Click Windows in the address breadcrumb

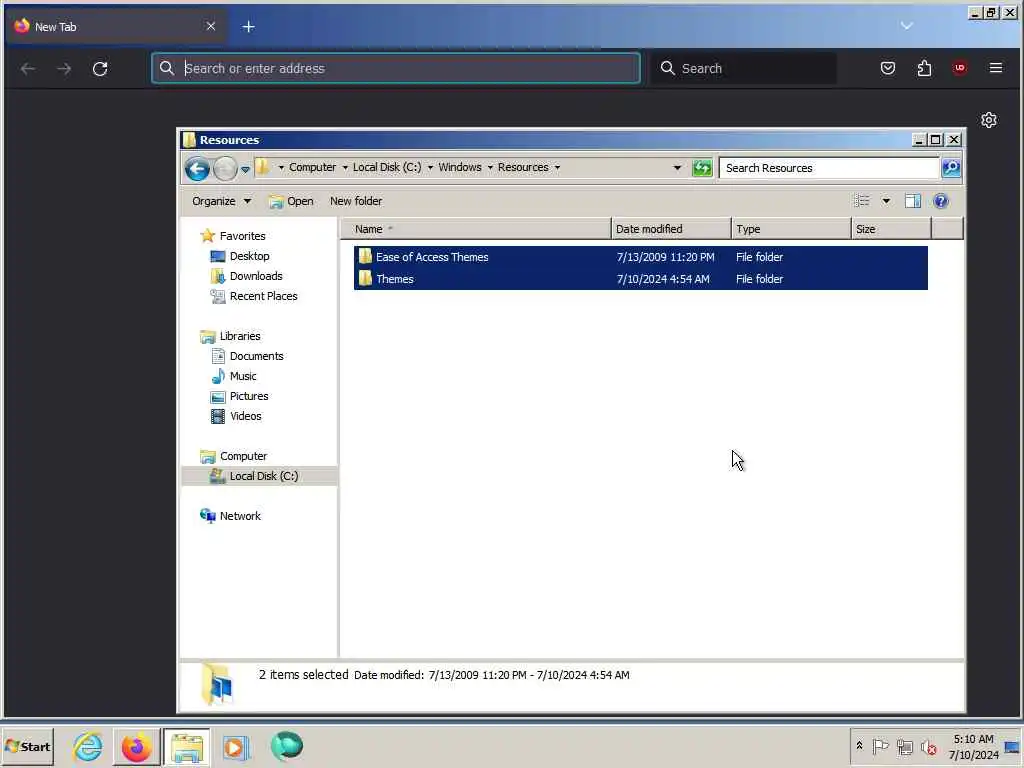tap(460, 167)
